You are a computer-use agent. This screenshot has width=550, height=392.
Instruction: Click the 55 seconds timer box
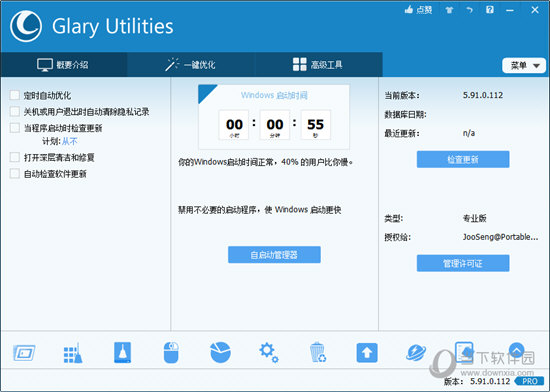pyautogui.click(x=316, y=125)
